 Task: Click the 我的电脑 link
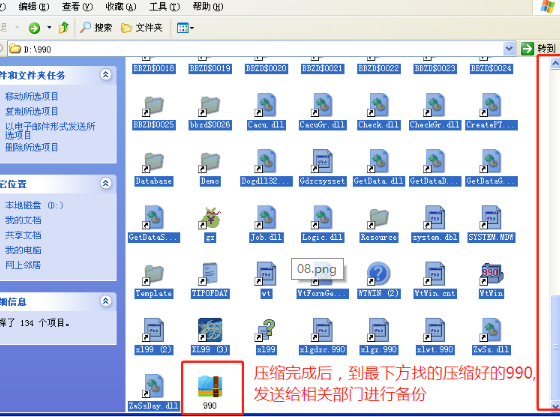23,250
